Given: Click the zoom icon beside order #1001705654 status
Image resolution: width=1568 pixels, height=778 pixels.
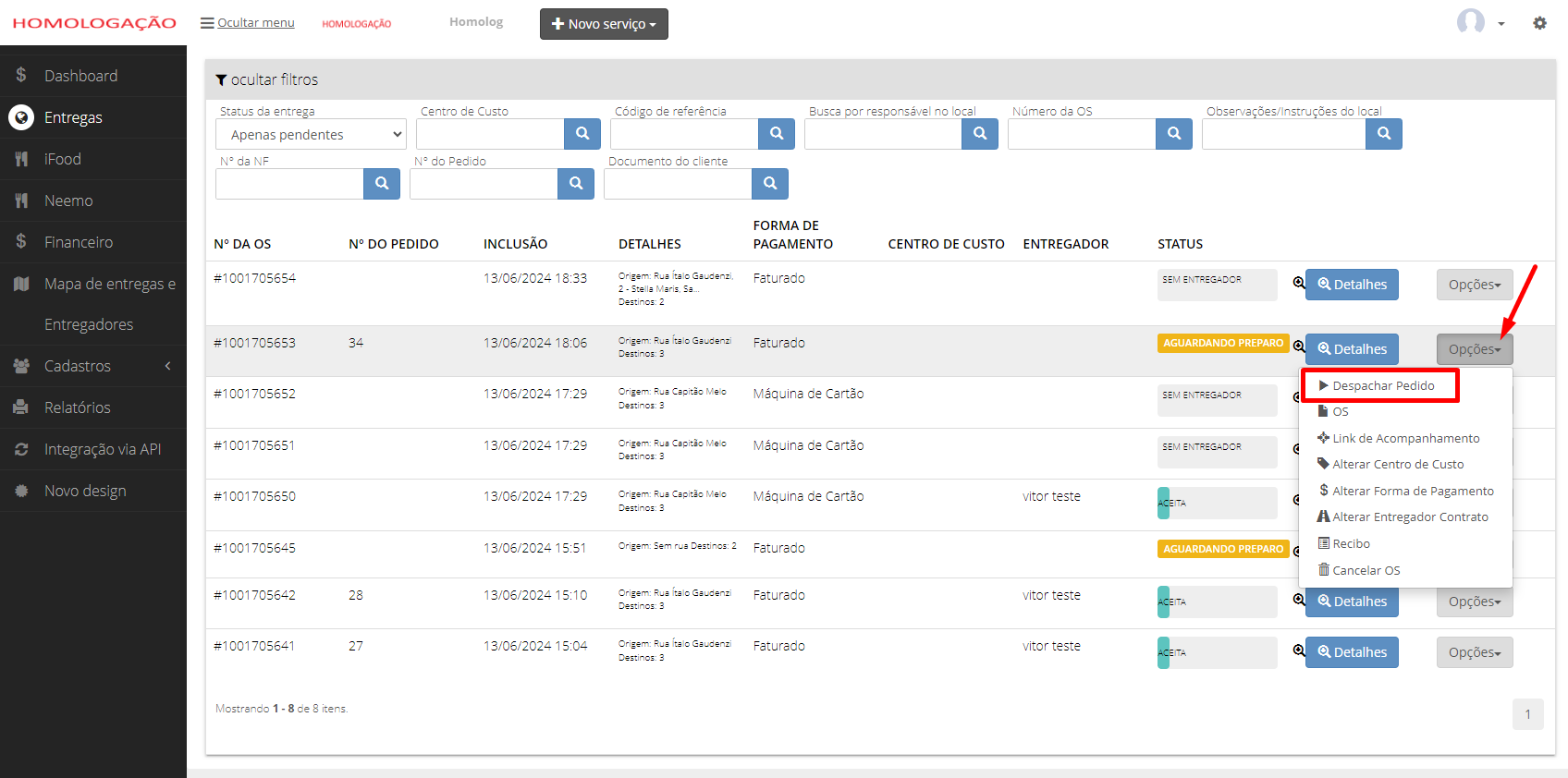Looking at the screenshot, I should pyautogui.click(x=1299, y=283).
